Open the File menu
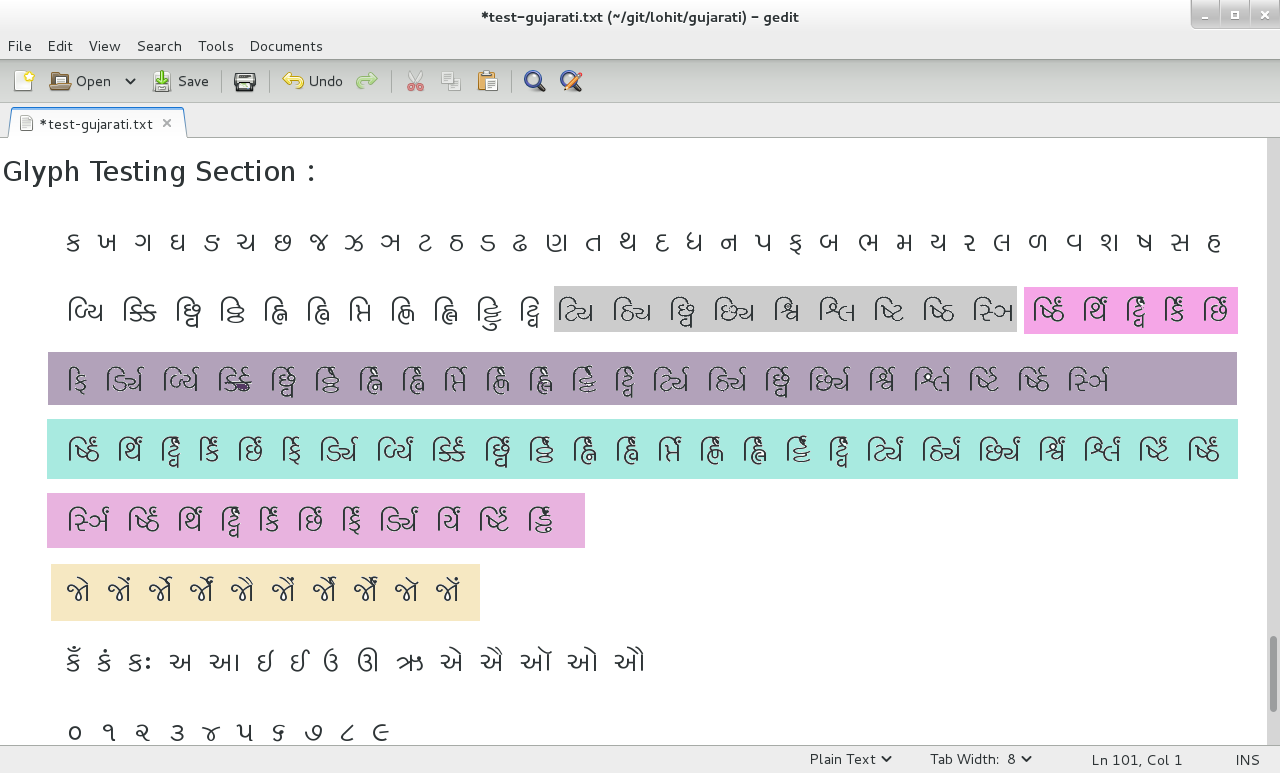Screen dimensions: 1280x773 pos(20,46)
